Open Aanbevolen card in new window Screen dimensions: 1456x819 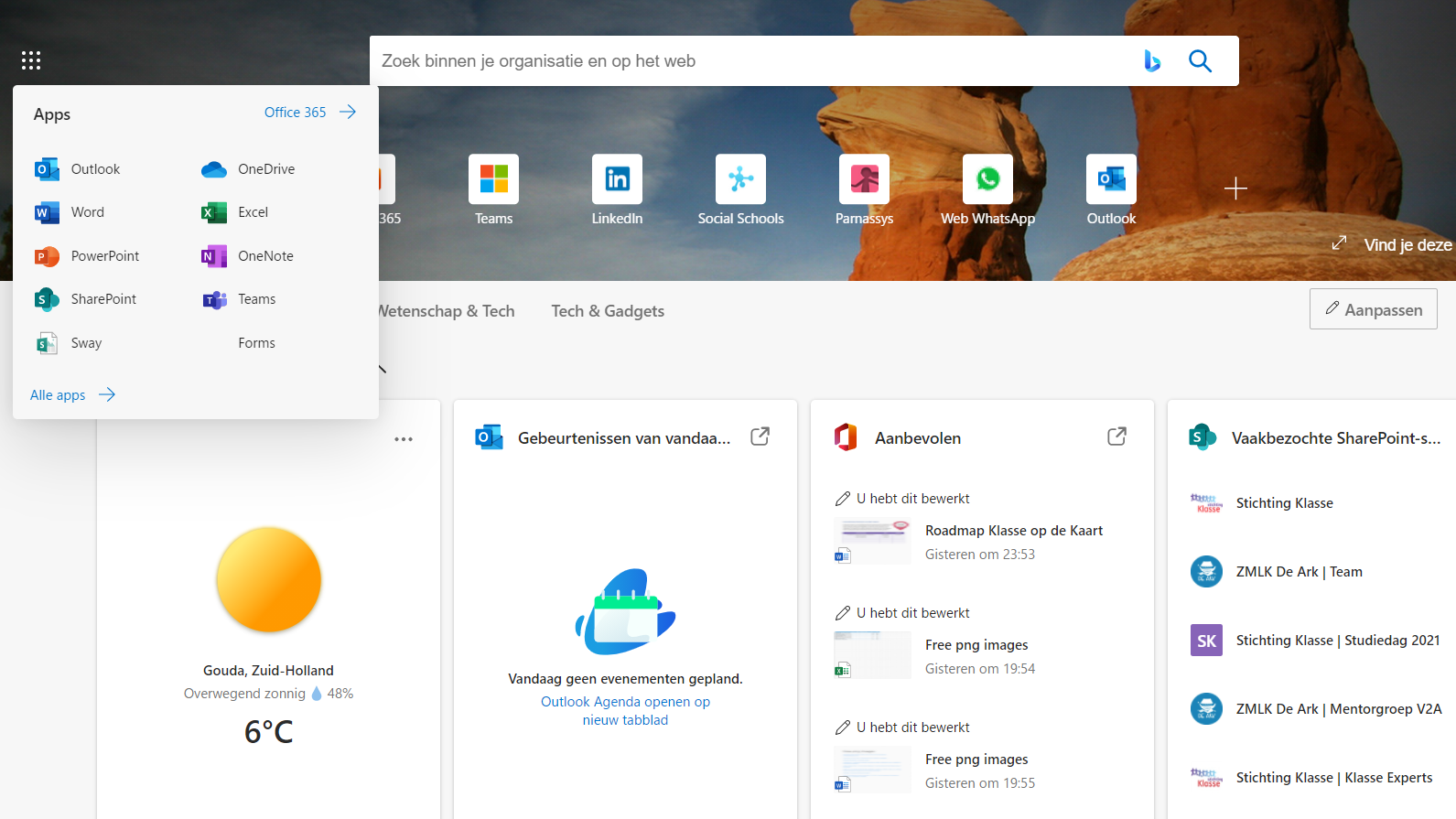tap(1116, 436)
